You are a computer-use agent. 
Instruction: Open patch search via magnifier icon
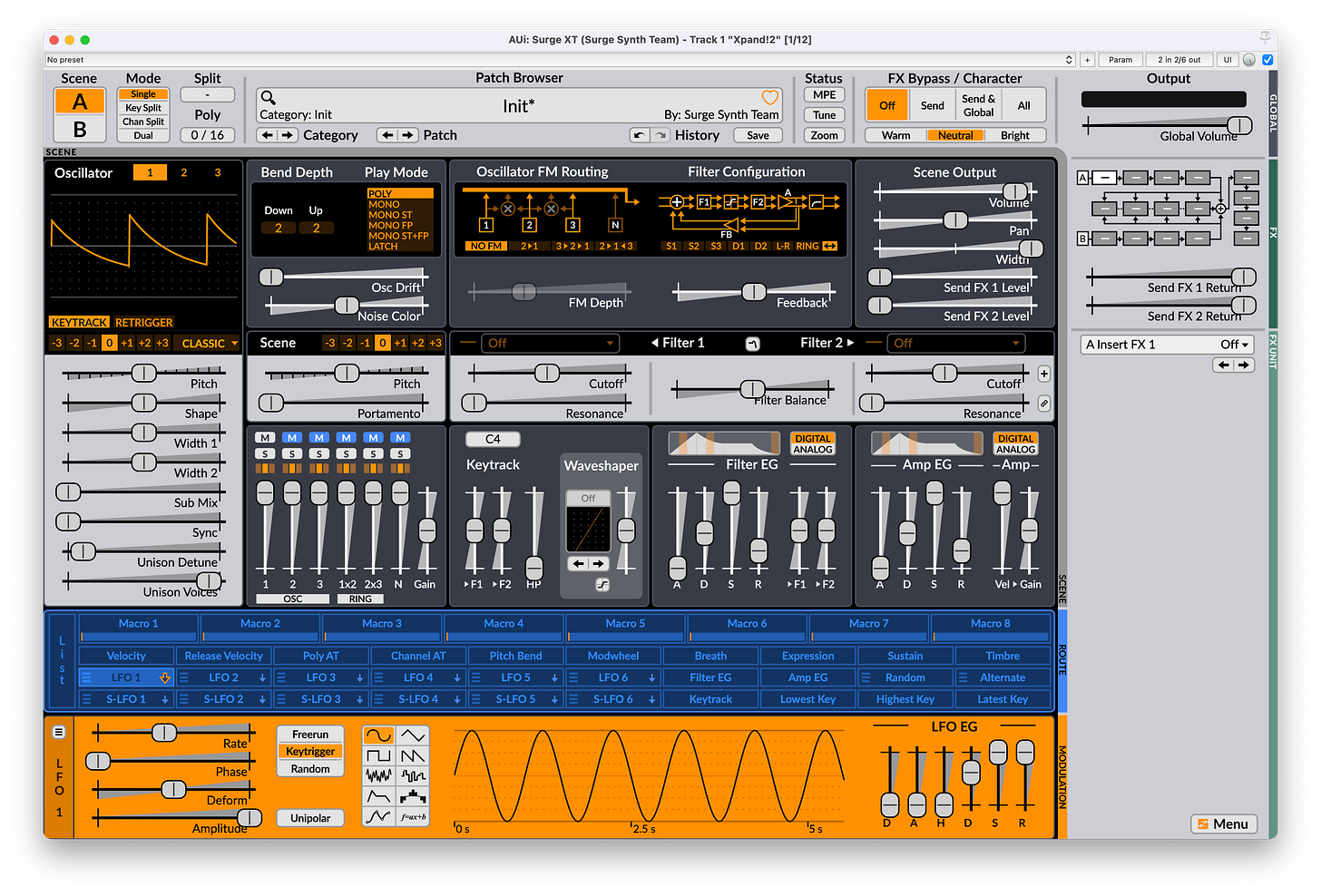(268, 97)
